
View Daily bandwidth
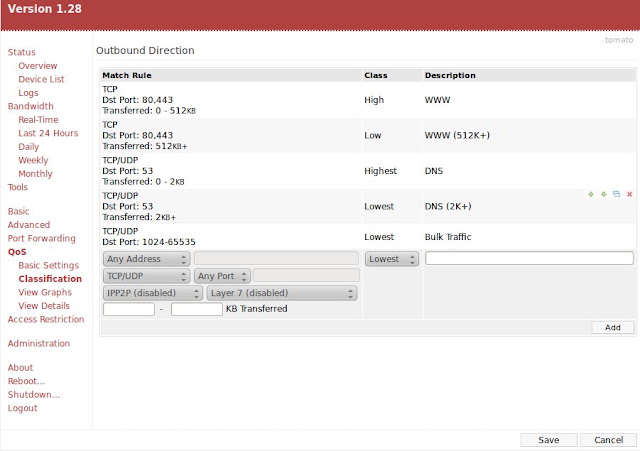(29, 147)
